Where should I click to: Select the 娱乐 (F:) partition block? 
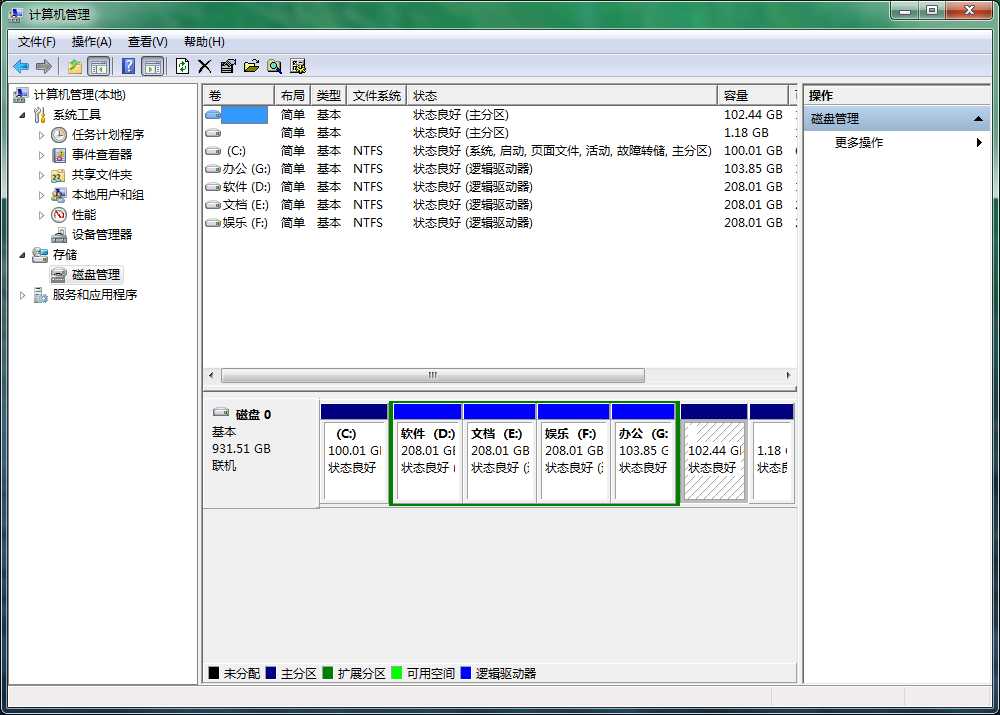[574, 453]
